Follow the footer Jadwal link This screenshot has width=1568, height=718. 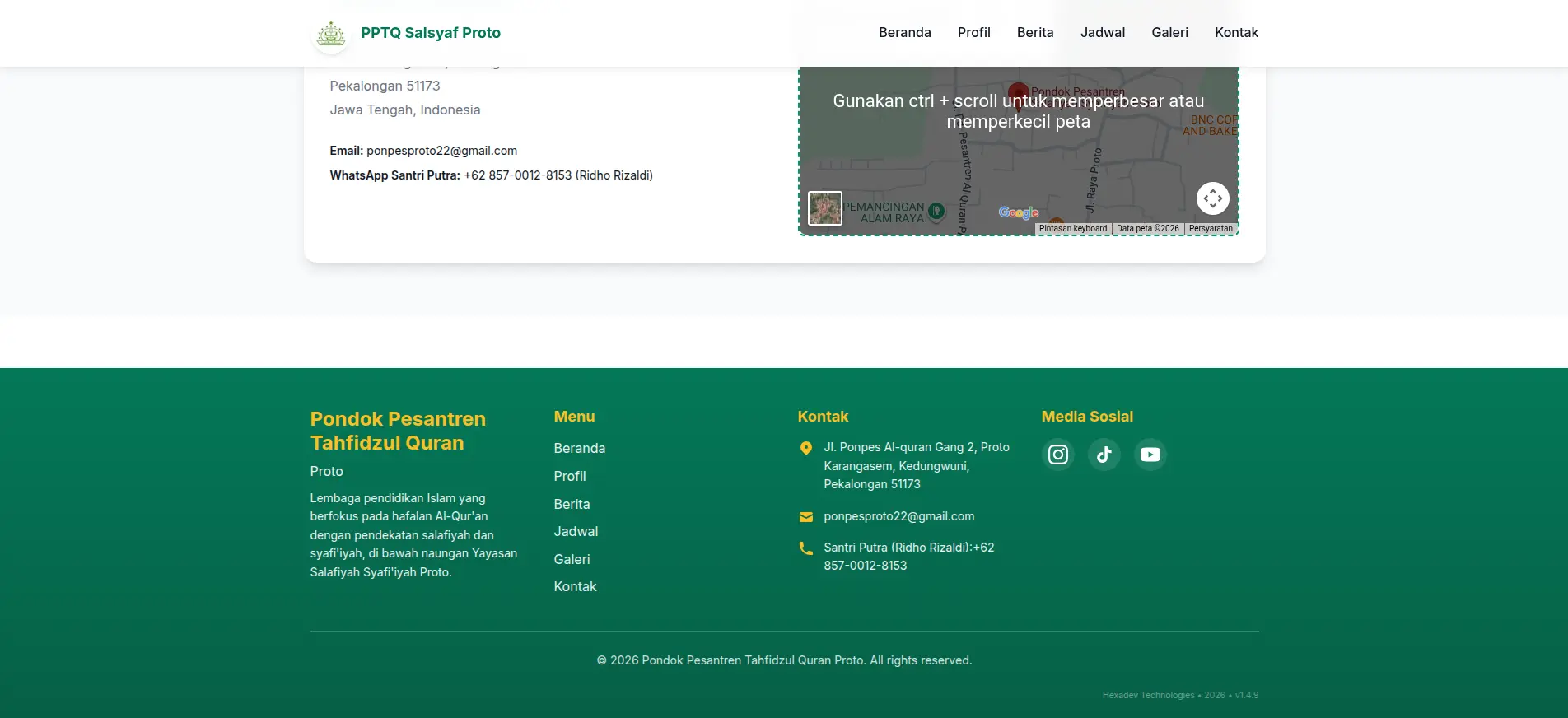coord(576,532)
